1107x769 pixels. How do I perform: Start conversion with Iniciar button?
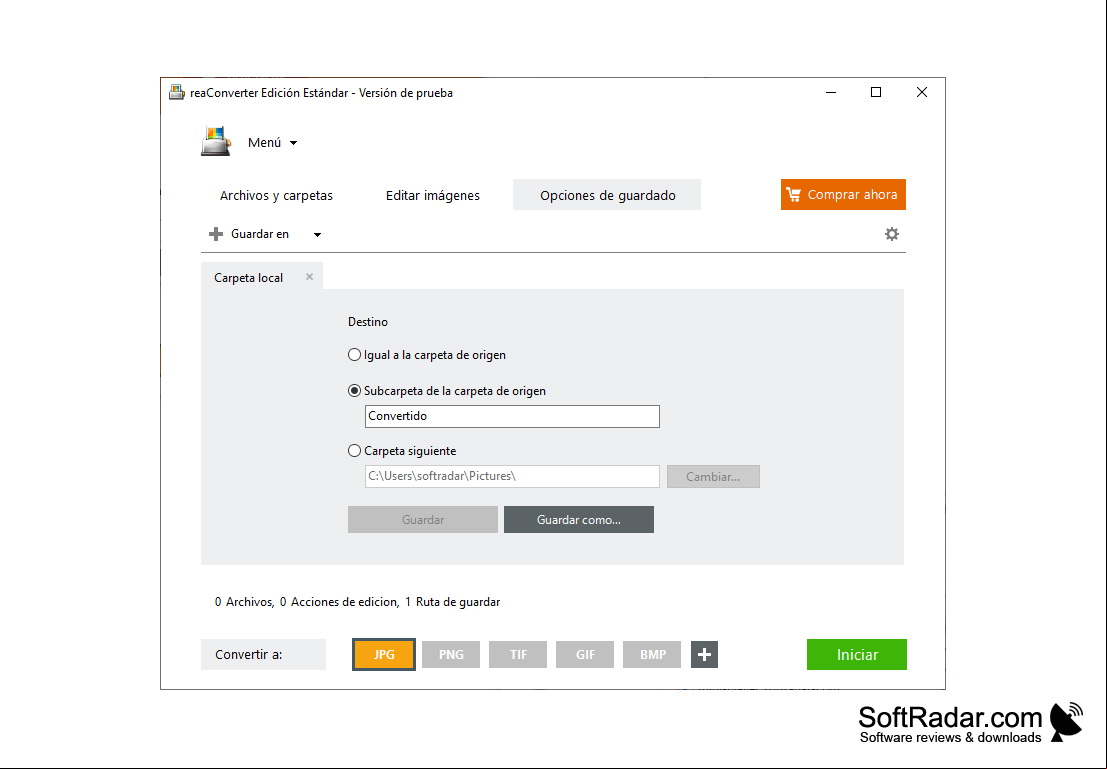pos(857,655)
